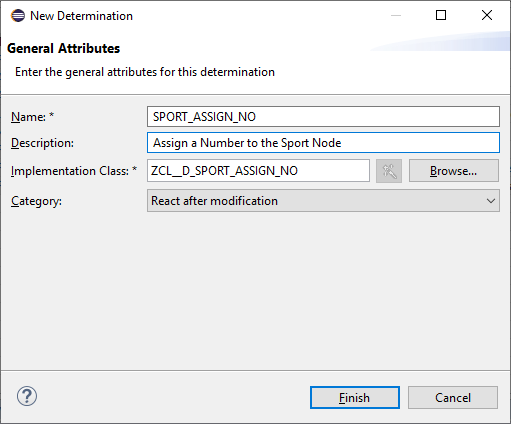Click the create-class wand icon

coord(389,171)
